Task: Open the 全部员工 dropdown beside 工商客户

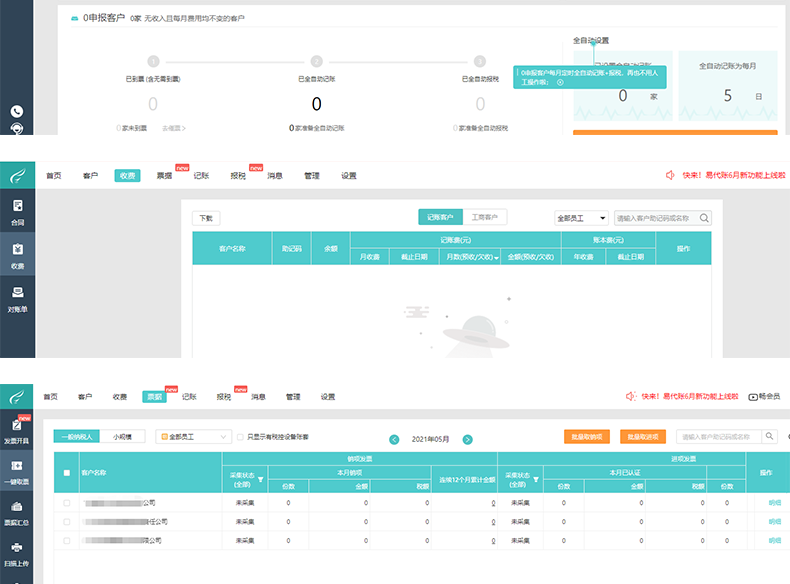Action: pyautogui.click(x=581, y=218)
